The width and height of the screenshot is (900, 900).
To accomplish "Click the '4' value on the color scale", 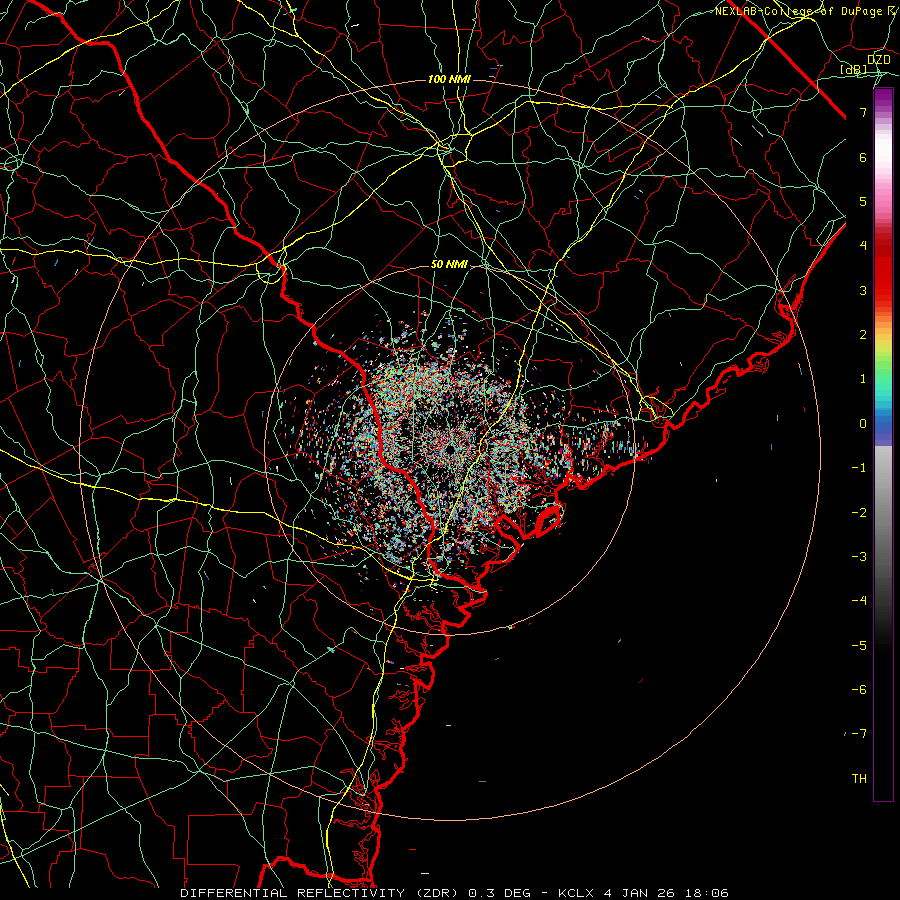I will (x=863, y=246).
